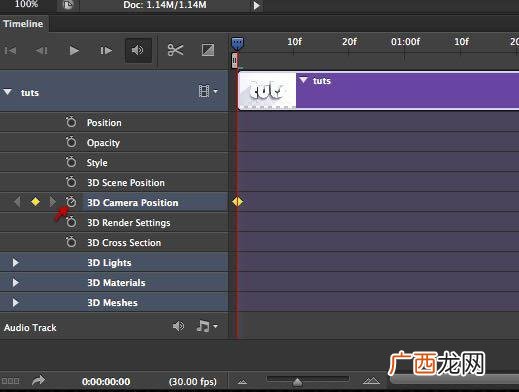Click the 30.00 fps frame rate
The image size is (519, 392).
[193, 381]
